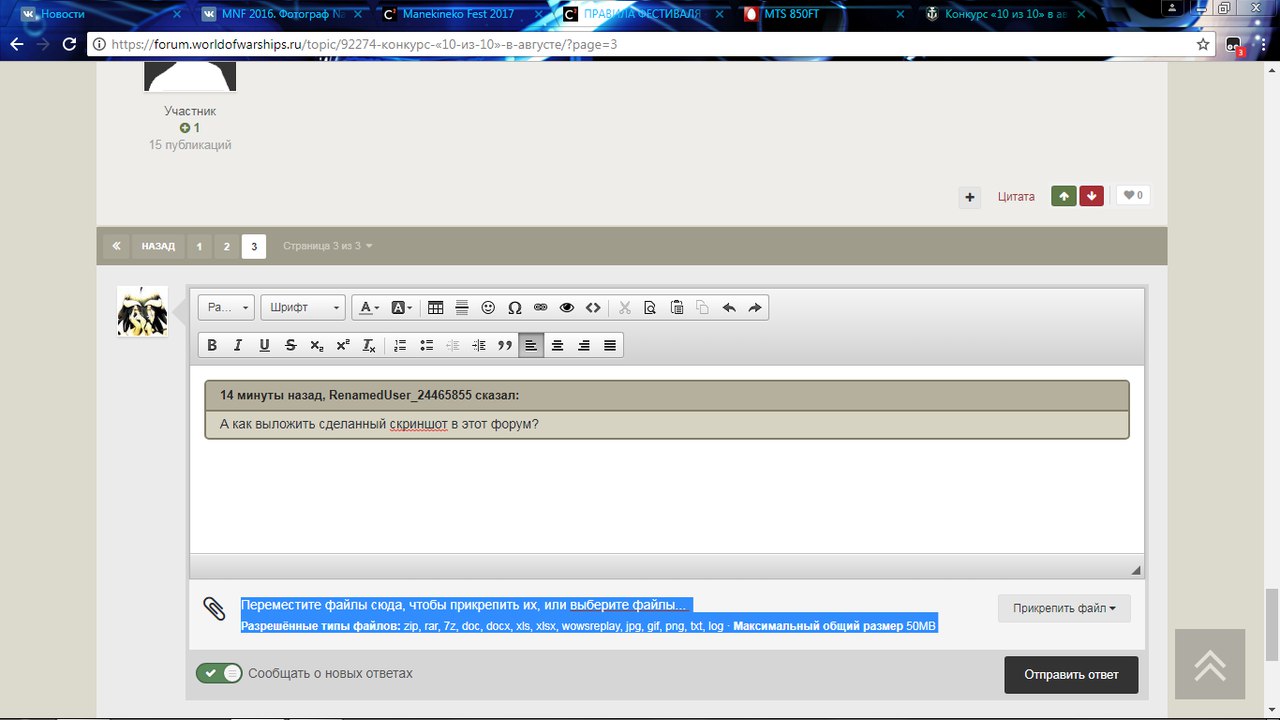Disable the "Сообщать о новых ответах" switch
Viewport: 1280px width, 720px height.
pos(219,673)
